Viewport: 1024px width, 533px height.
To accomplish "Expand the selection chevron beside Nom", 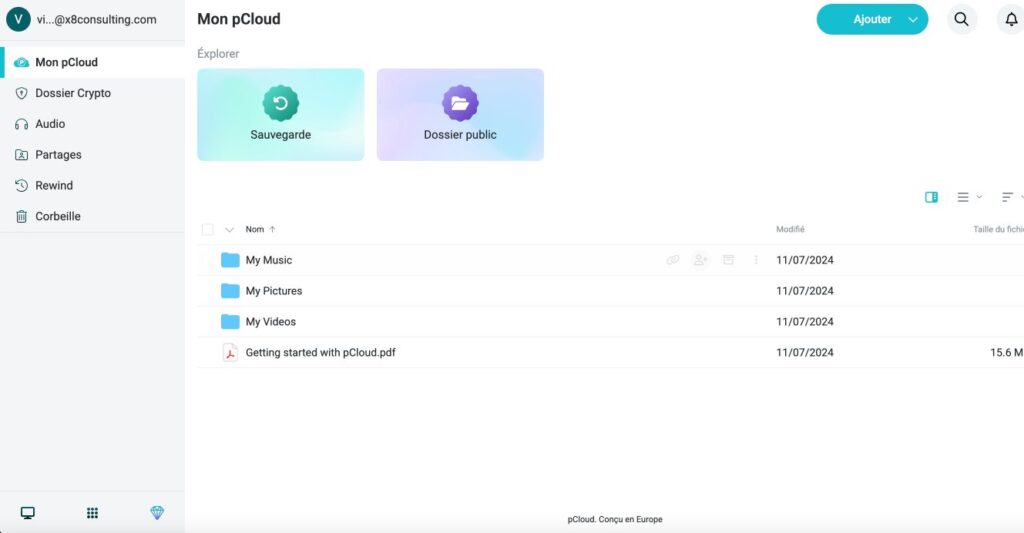I will click(x=229, y=229).
